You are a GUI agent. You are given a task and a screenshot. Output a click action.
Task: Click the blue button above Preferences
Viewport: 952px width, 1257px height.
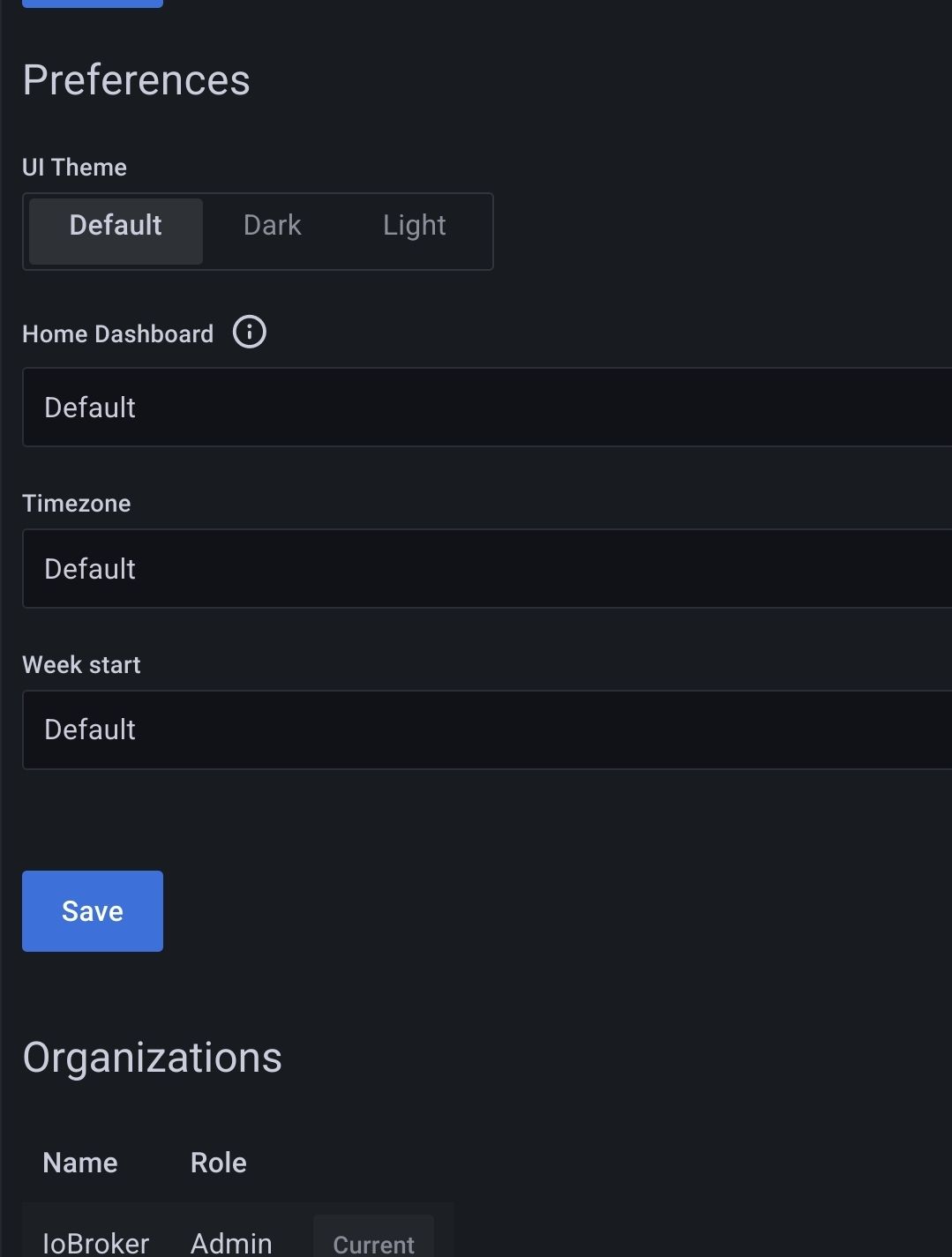point(93,4)
